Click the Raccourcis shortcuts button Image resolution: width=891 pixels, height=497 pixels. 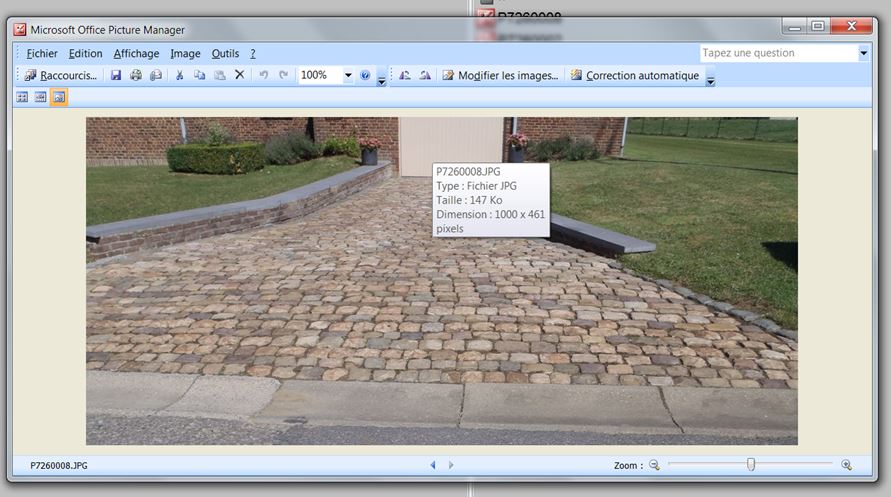pyautogui.click(x=61, y=75)
